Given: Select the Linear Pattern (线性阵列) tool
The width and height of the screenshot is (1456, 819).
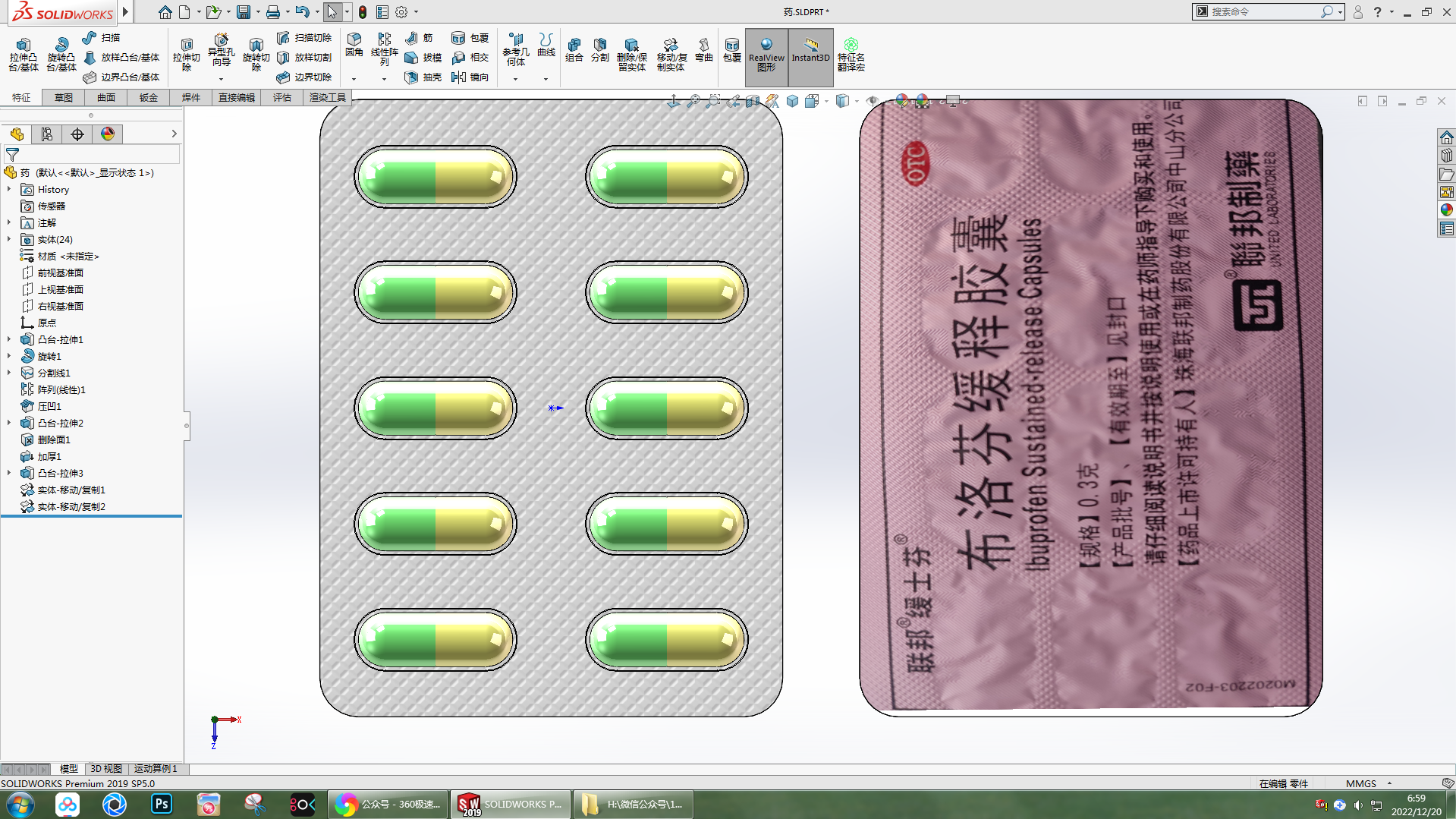Looking at the screenshot, I should 384,49.
